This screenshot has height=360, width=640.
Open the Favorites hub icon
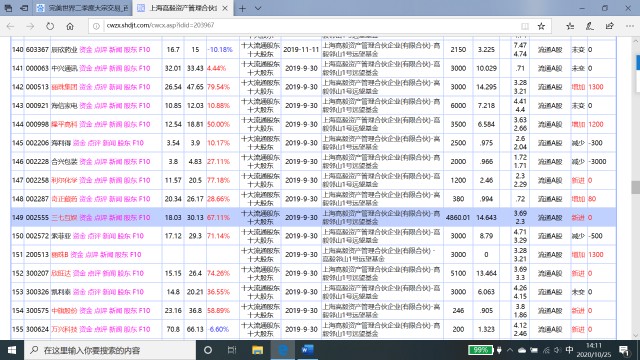point(570,26)
